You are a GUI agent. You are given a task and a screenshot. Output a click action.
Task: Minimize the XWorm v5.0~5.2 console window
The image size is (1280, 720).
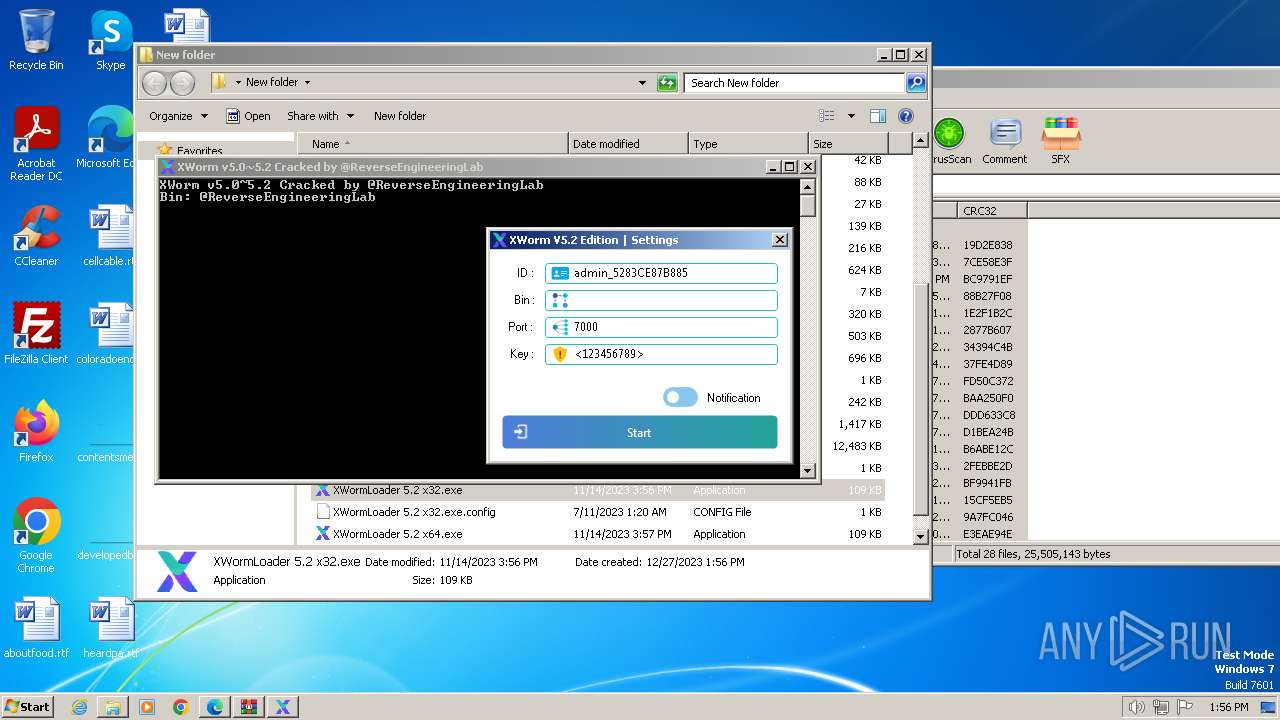772,167
